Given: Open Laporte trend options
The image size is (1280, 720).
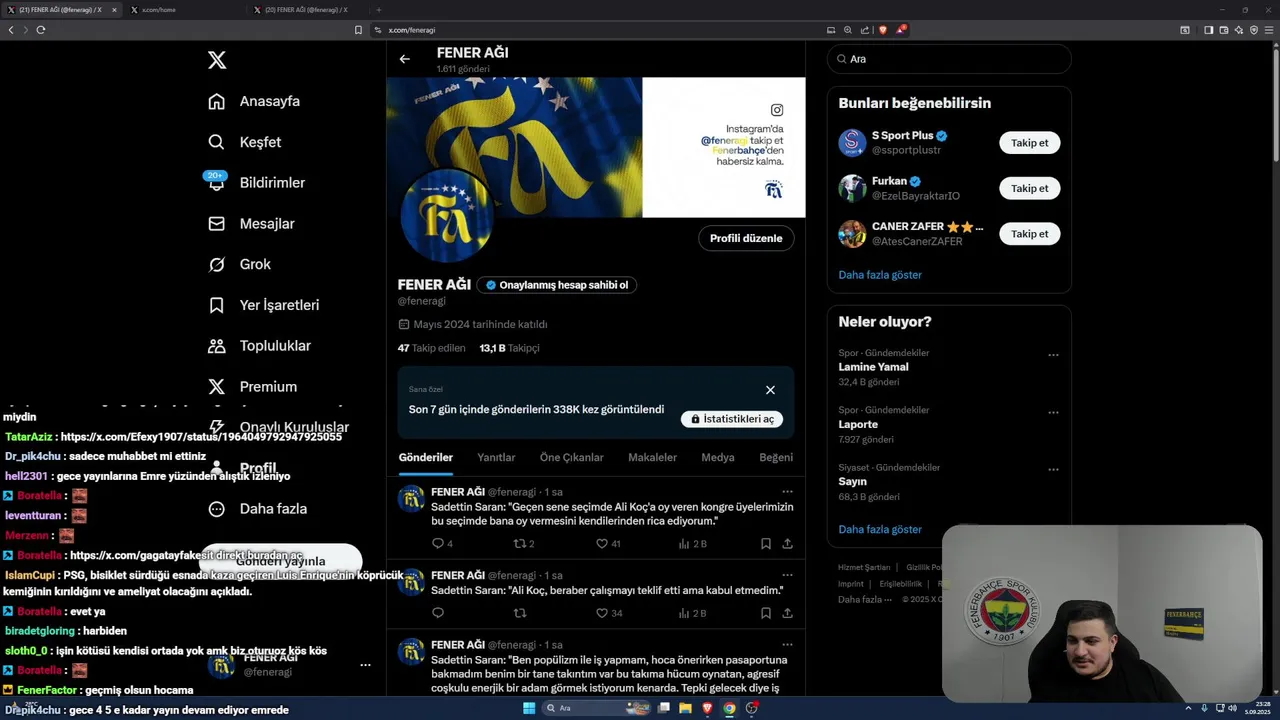Looking at the screenshot, I should pyautogui.click(x=1053, y=412).
